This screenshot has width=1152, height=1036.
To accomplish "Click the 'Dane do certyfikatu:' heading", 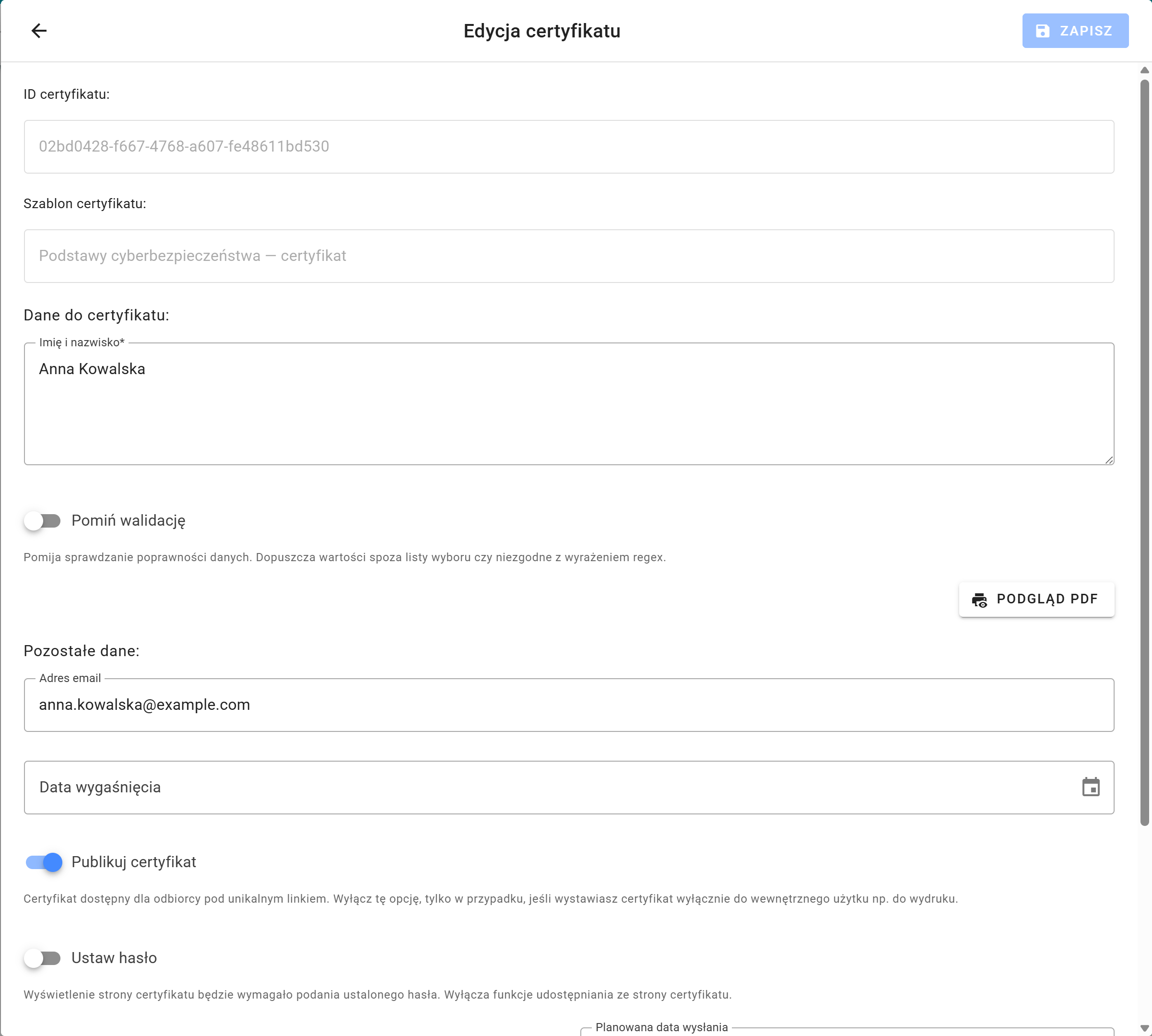I will [96, 315].
